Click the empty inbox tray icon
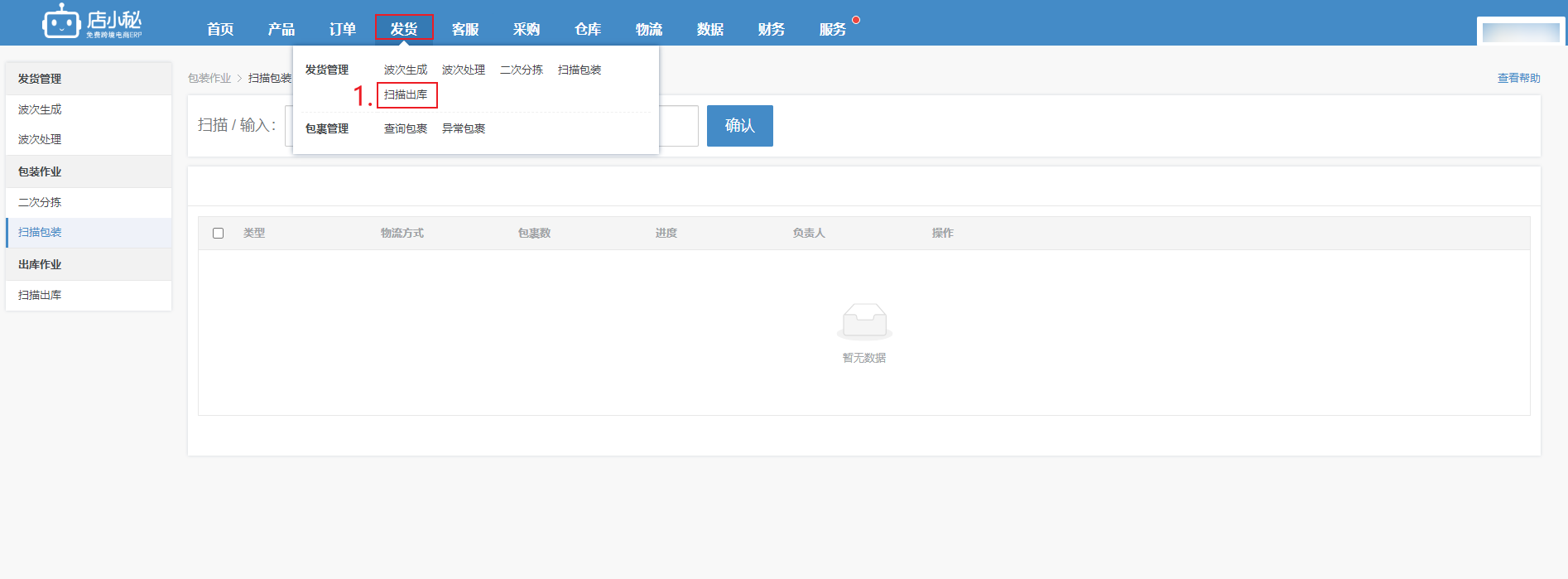The width and height of the screenshot is (1568, 579). (863, 321)
